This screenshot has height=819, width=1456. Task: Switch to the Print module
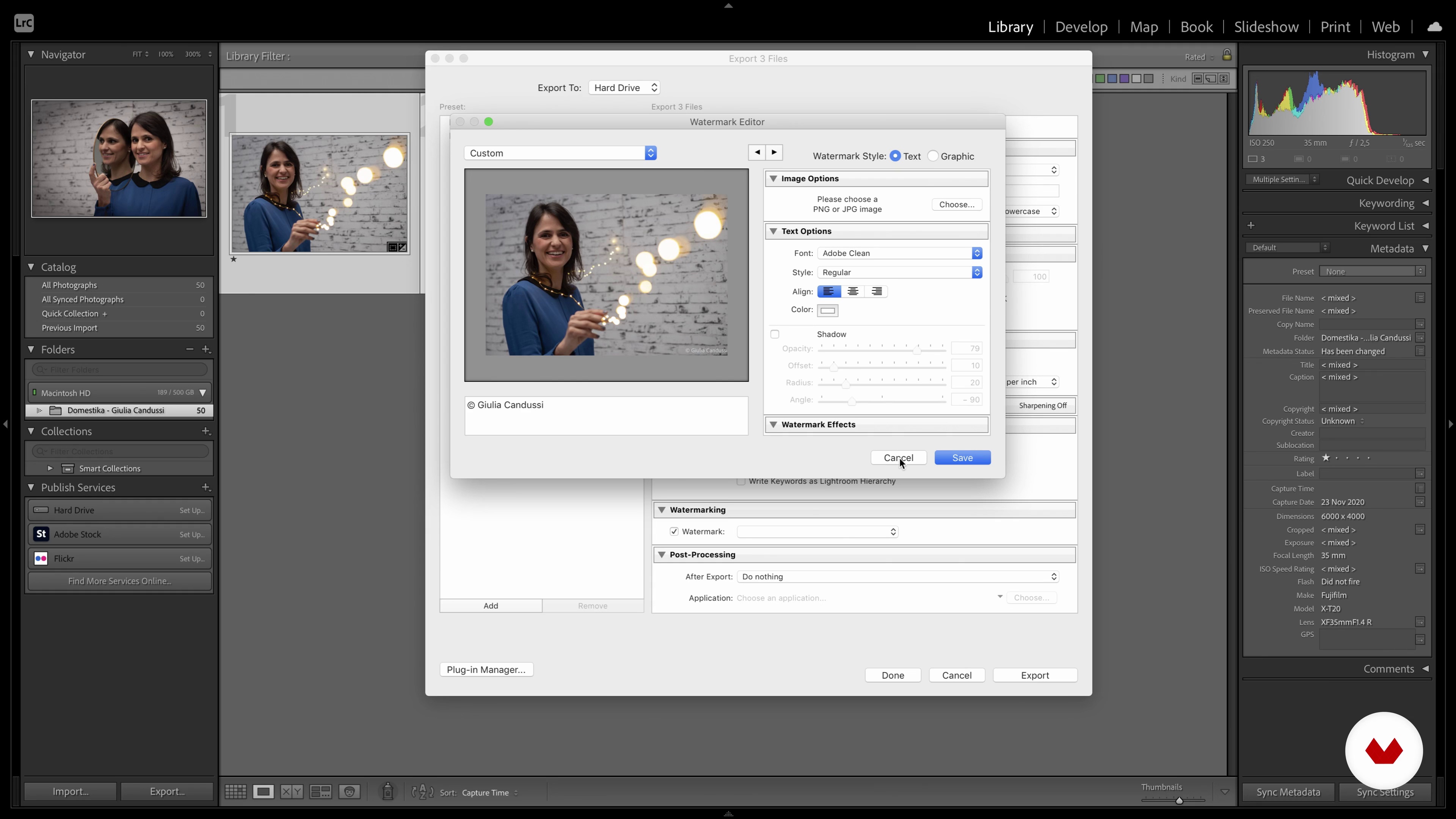point(1335,27)
